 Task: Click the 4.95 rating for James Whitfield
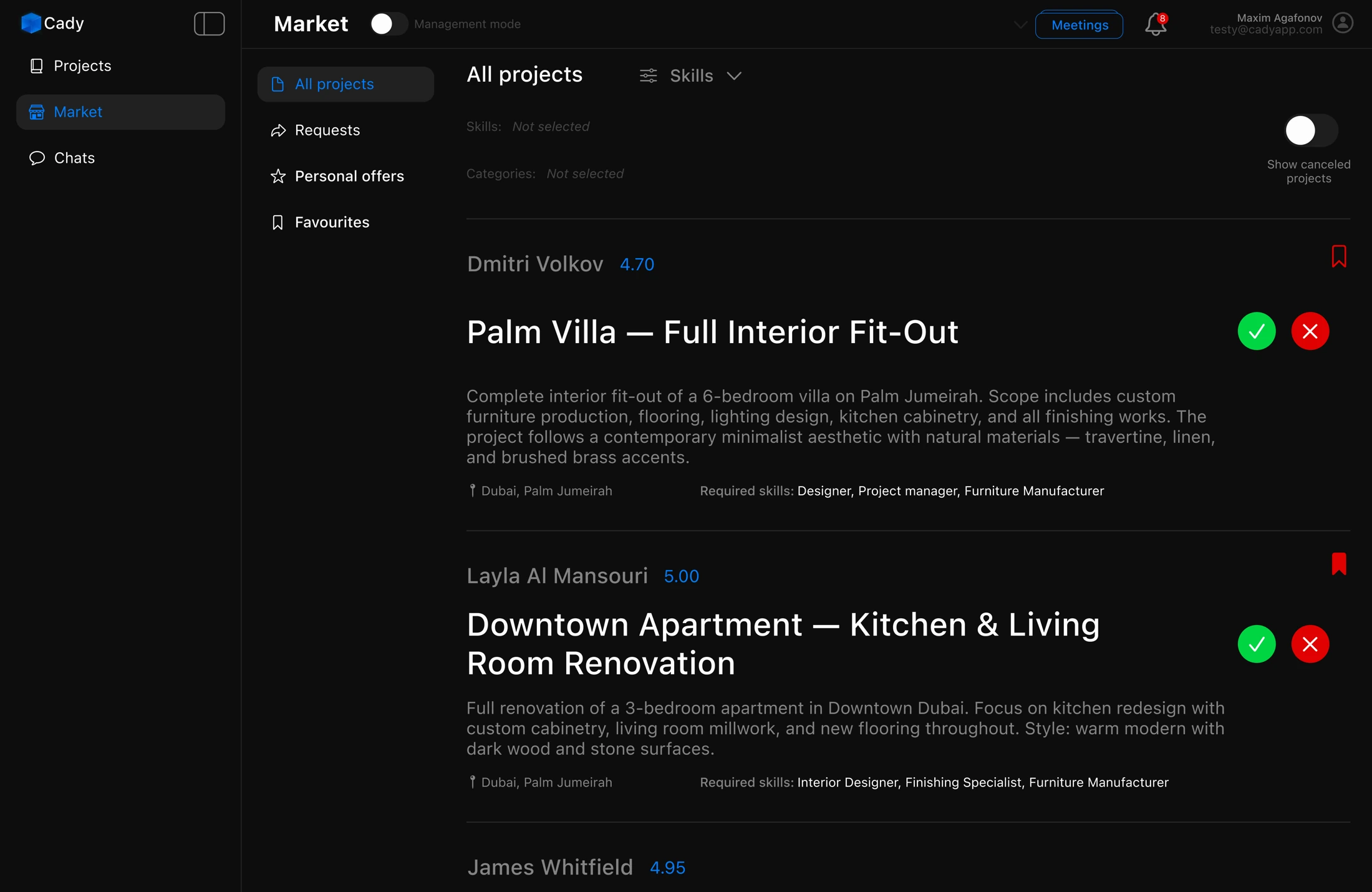pos(667,868)
